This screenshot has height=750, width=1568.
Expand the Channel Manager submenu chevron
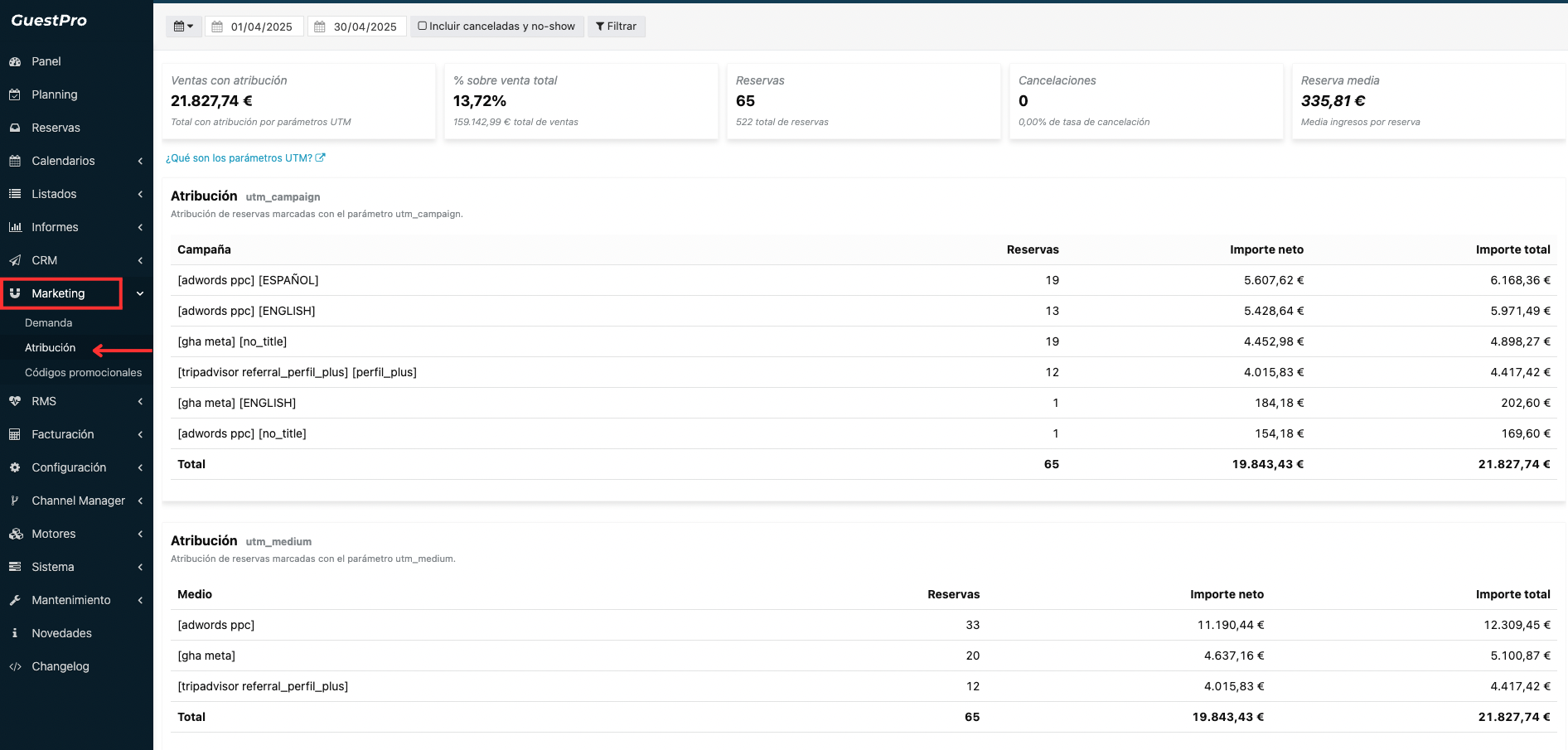point(140,501)
